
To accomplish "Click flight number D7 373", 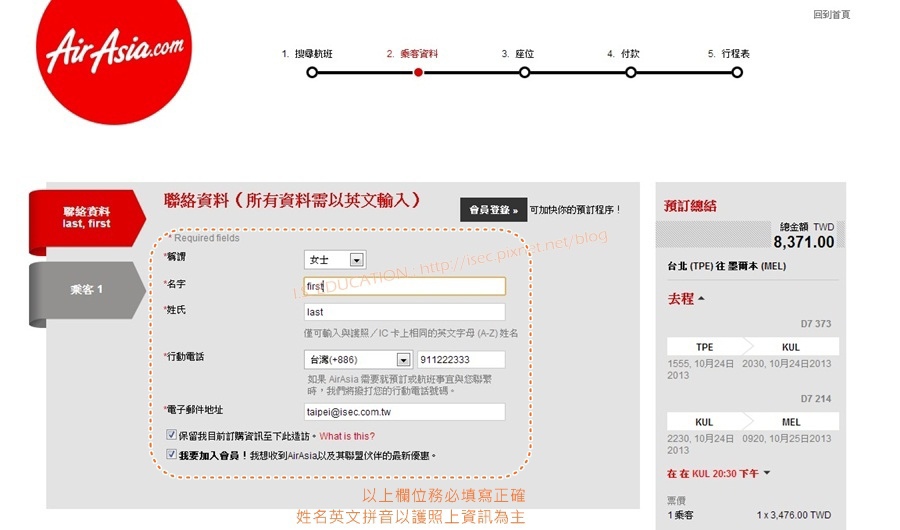I will 816,324.
